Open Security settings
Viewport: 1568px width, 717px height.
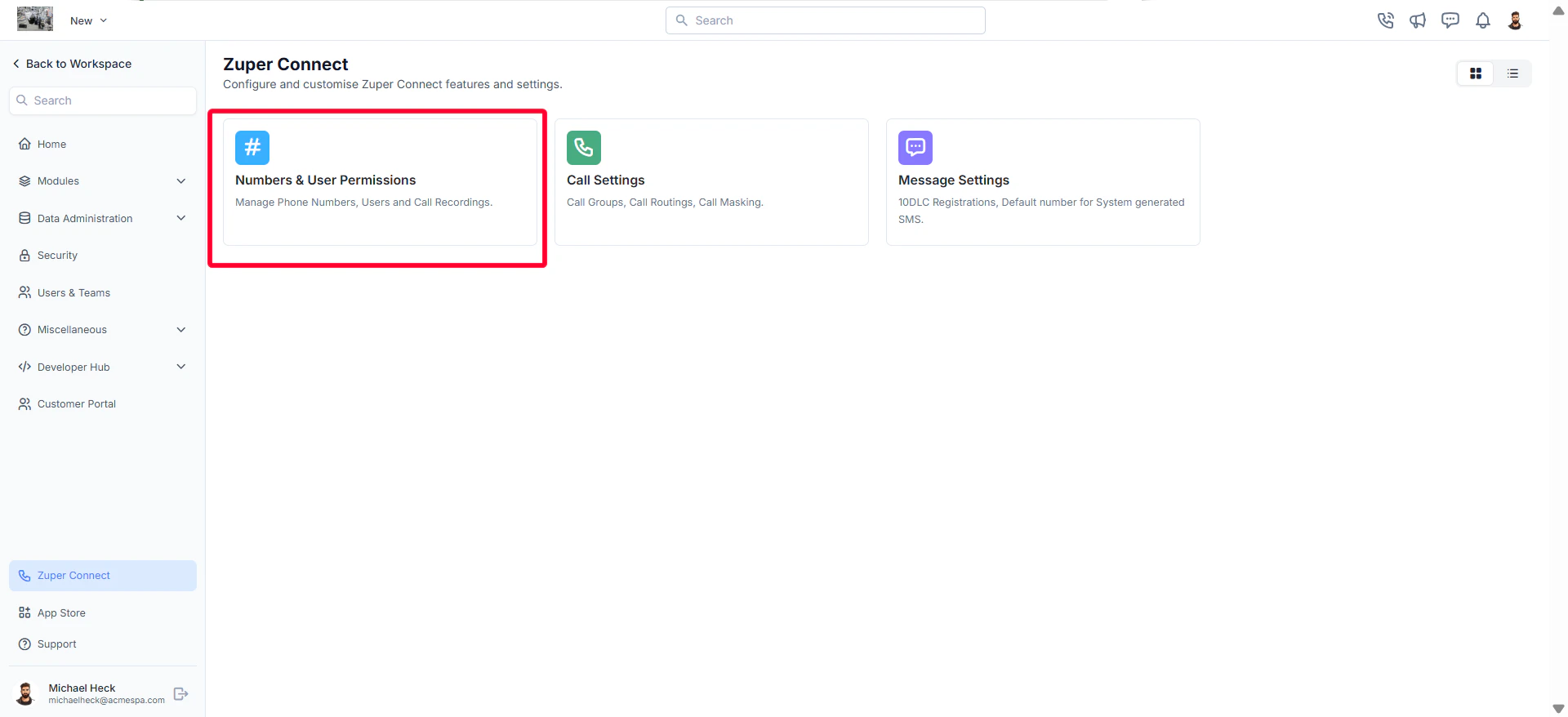[103, 256]
